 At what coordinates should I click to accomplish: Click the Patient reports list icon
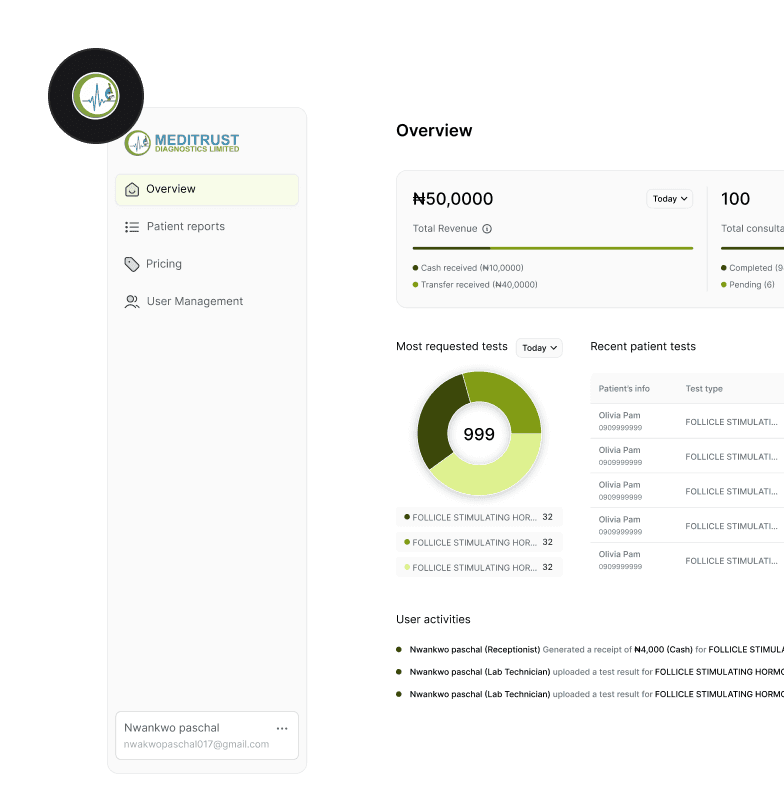(x=132, y=227)
